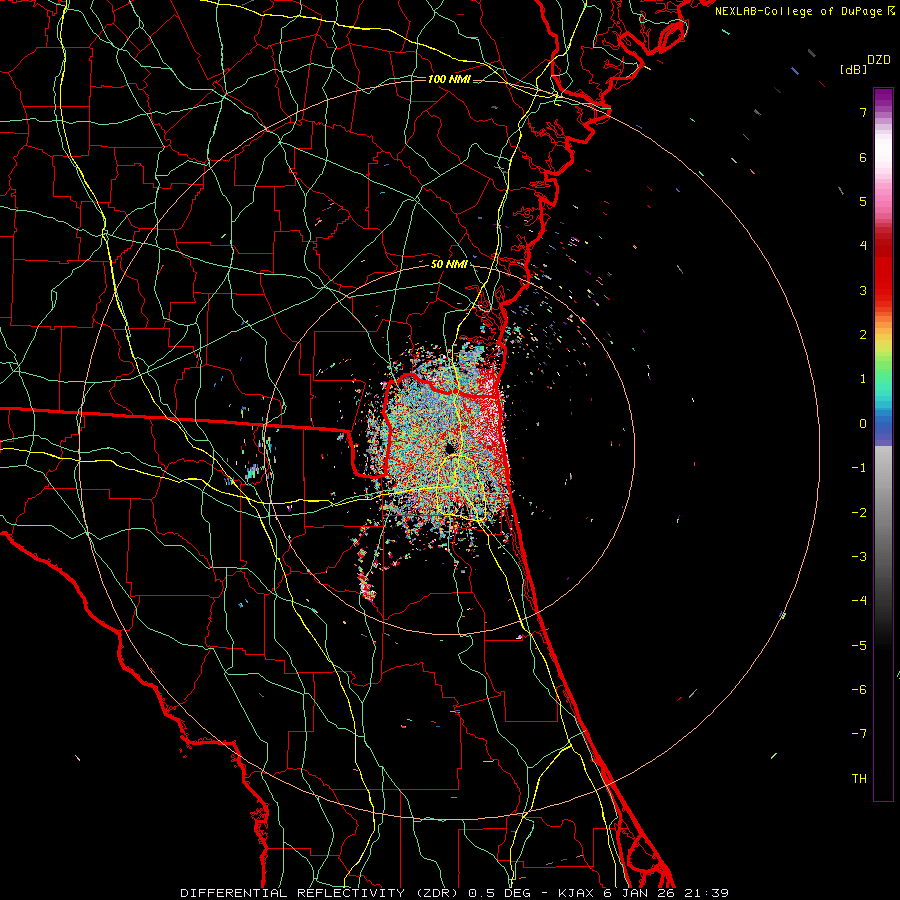Viewport: 900px width, 900px height.
Task: Click the colorbar value label '5'
Action: [x=863, y=201]
